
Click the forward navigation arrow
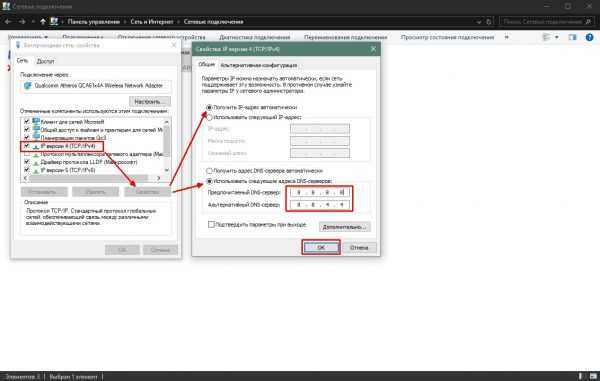(22, 22)
